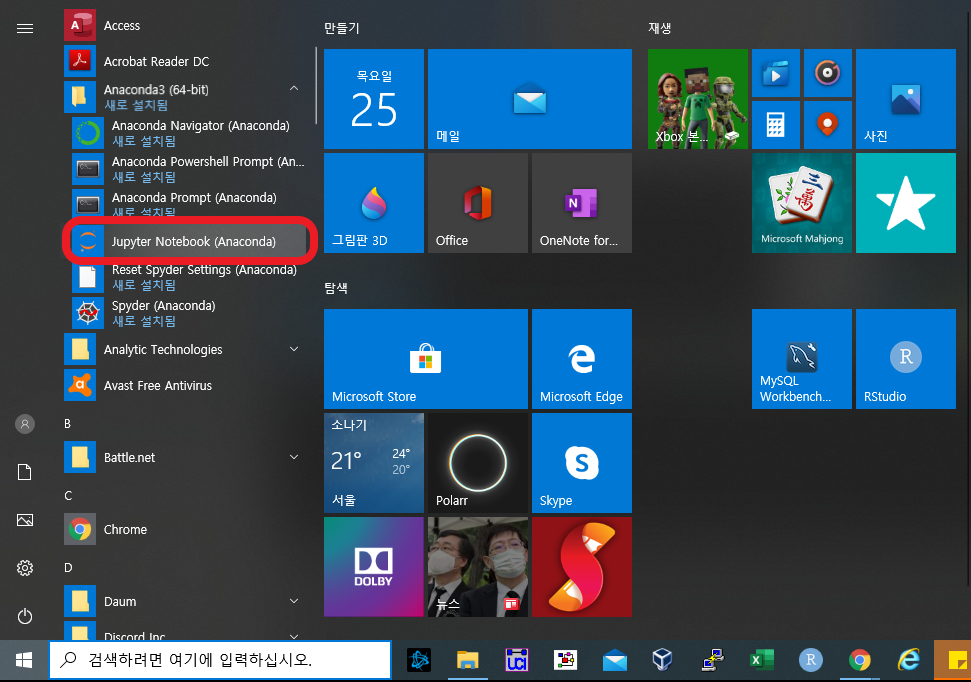Open the weather tile for 서울
The image size is (971, 682).
point(374,463)
